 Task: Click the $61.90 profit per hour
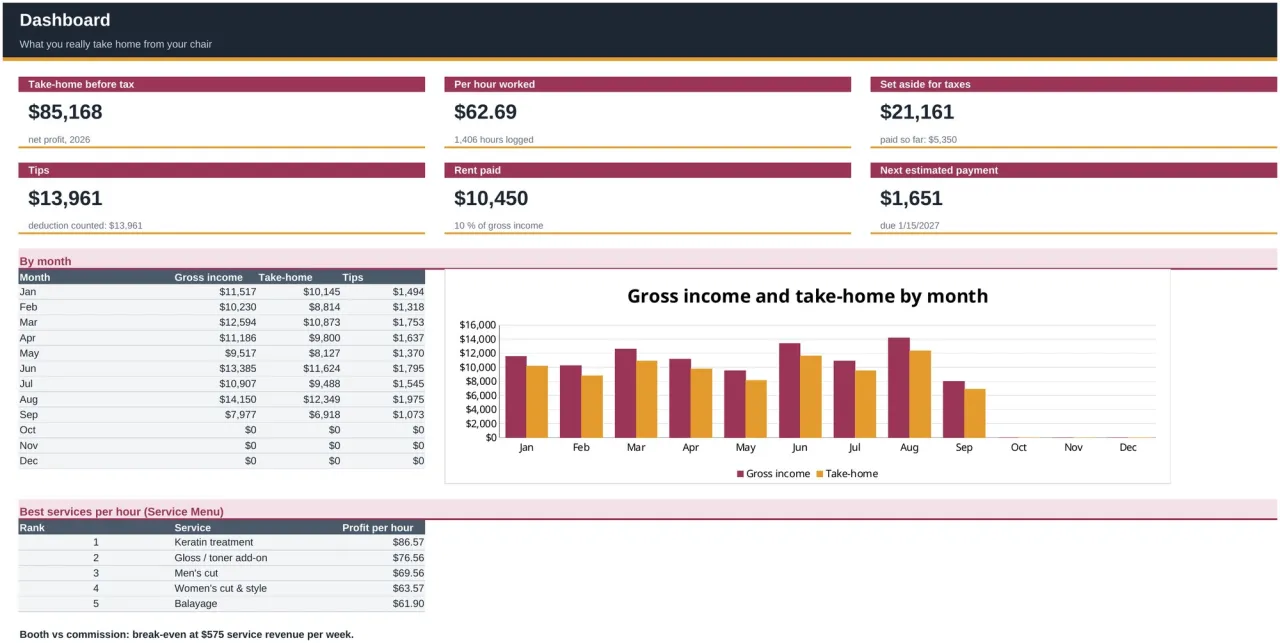coord(408,604)
